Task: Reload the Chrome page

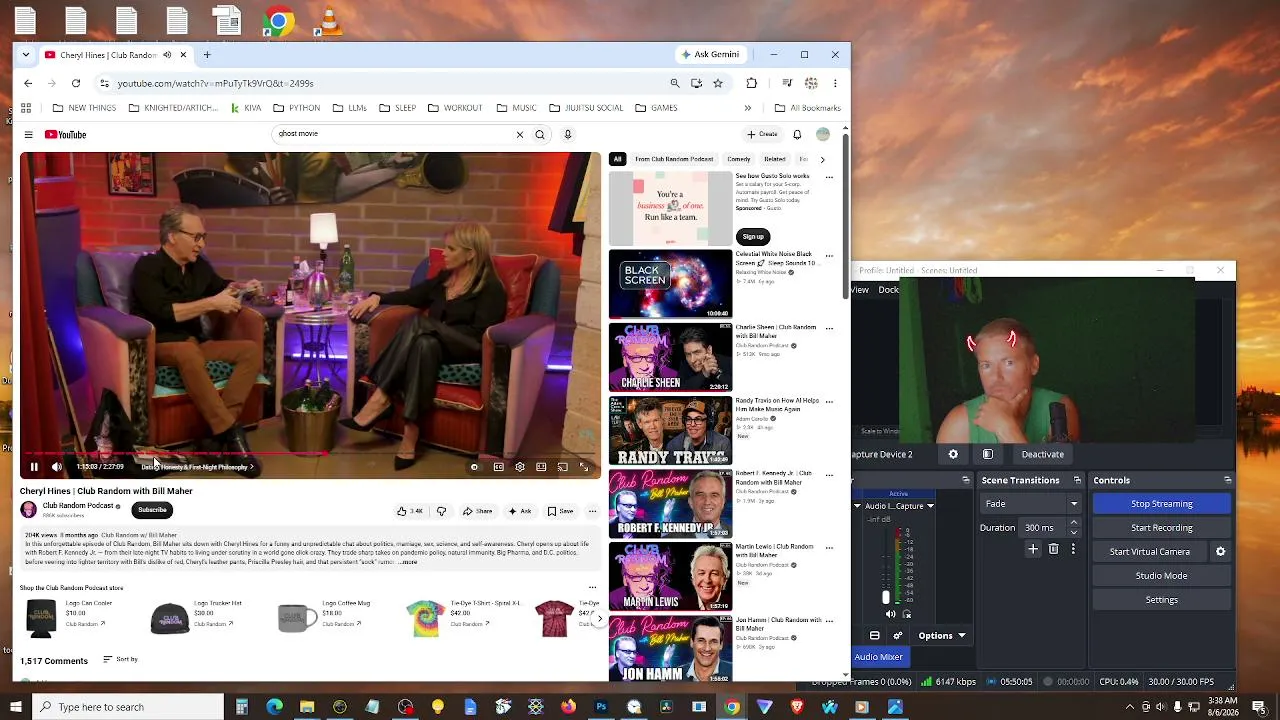Action: (x=76, y=83)
